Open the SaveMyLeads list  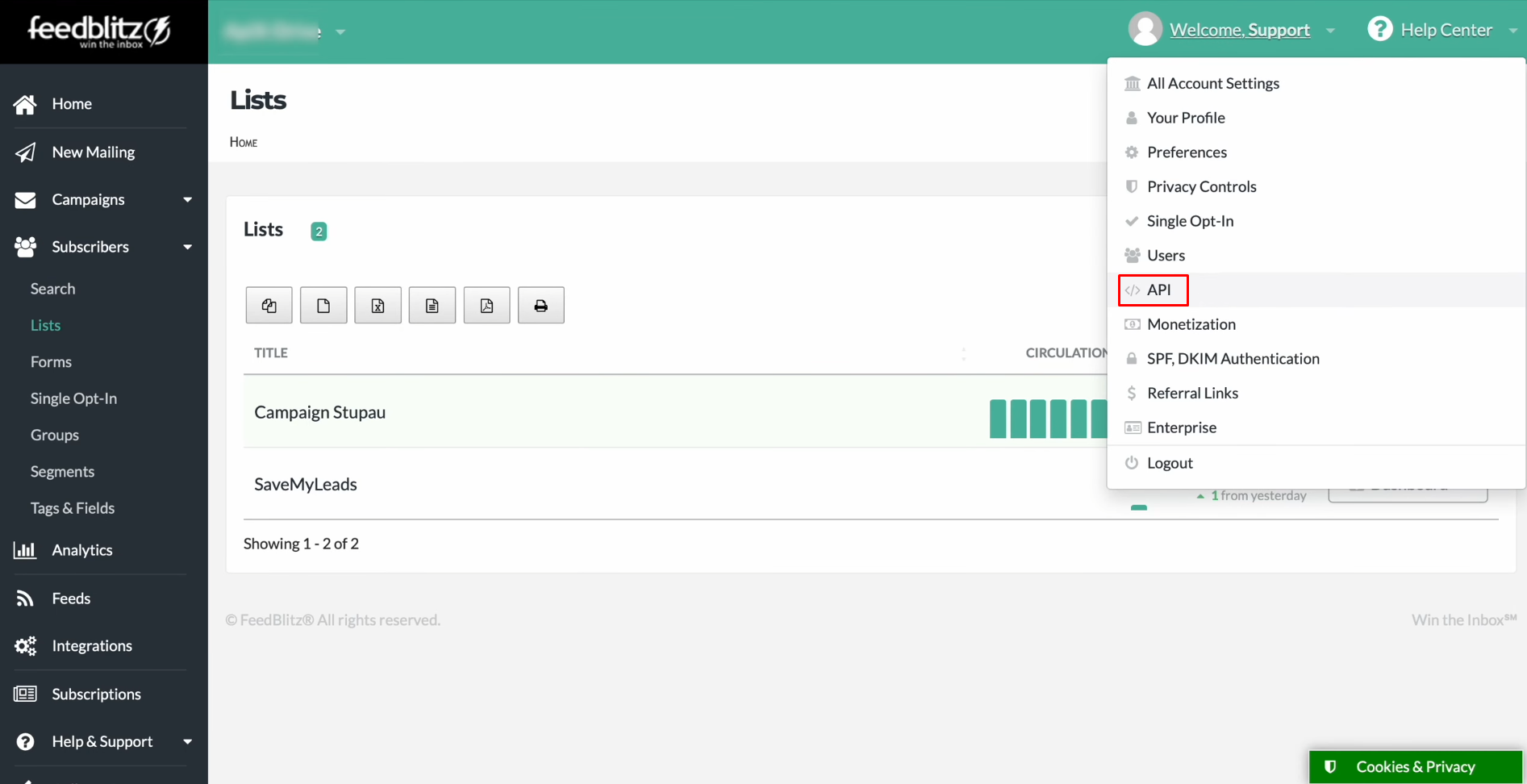[x=305, y=485]
